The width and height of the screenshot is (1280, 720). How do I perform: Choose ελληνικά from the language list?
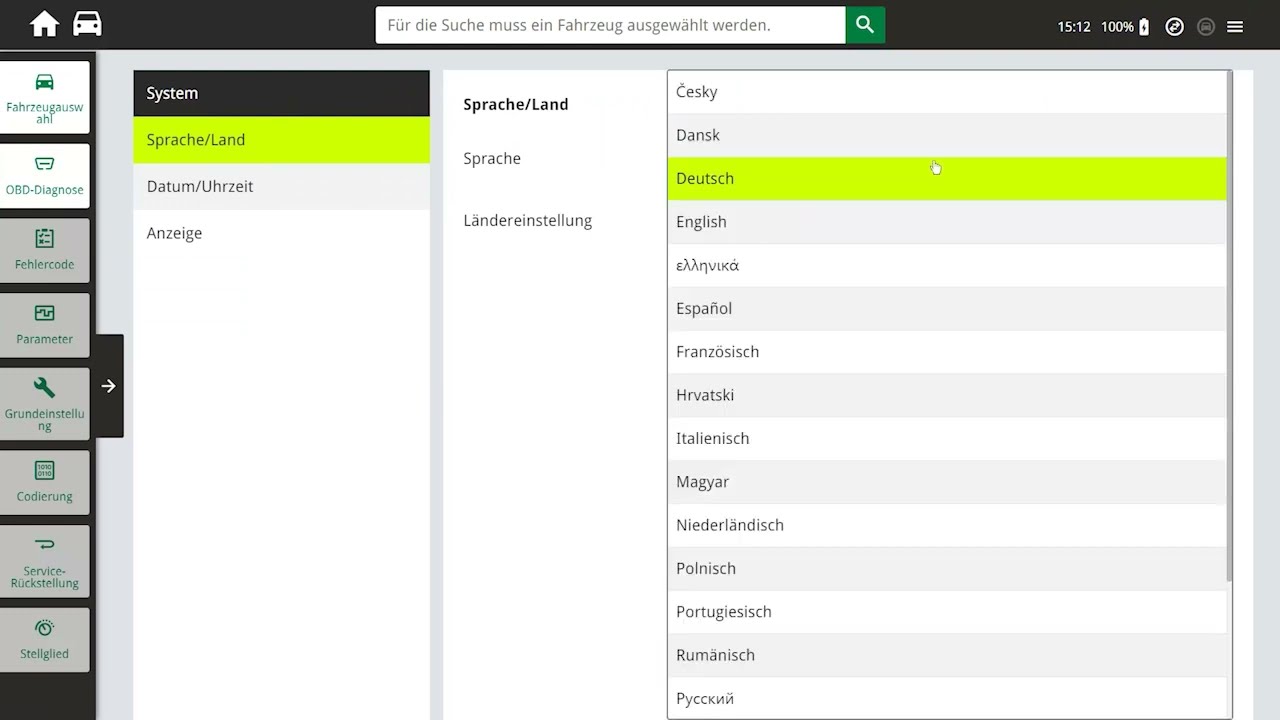tap(947, 265)
